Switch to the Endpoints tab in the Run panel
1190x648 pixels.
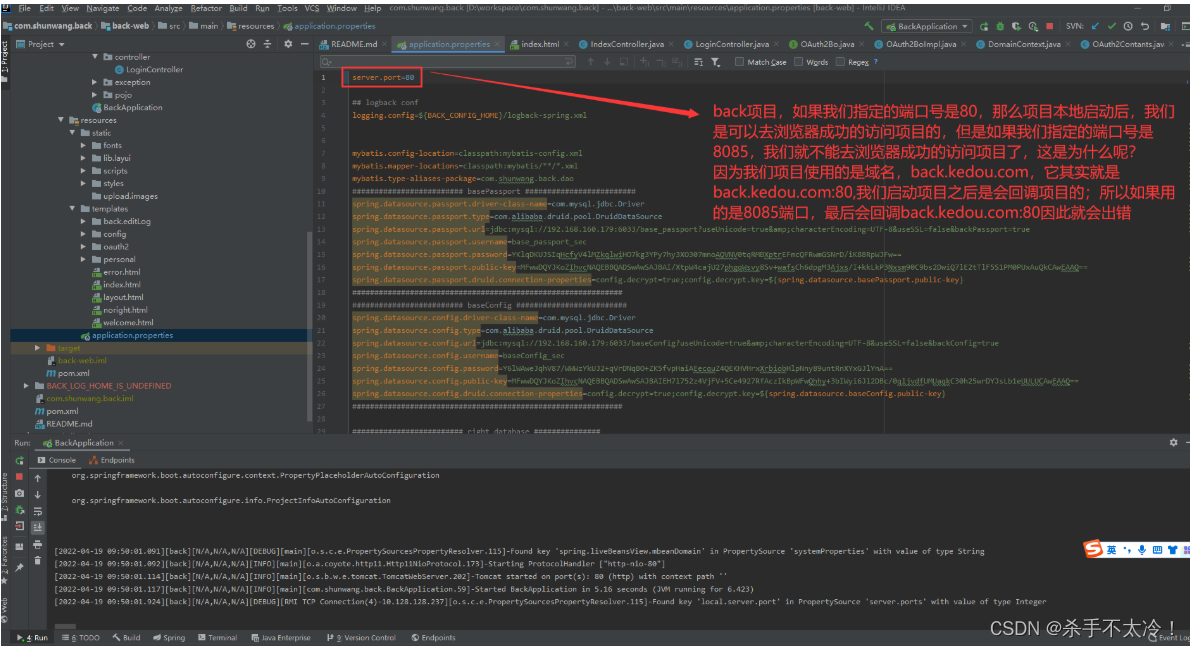point(112,461)
